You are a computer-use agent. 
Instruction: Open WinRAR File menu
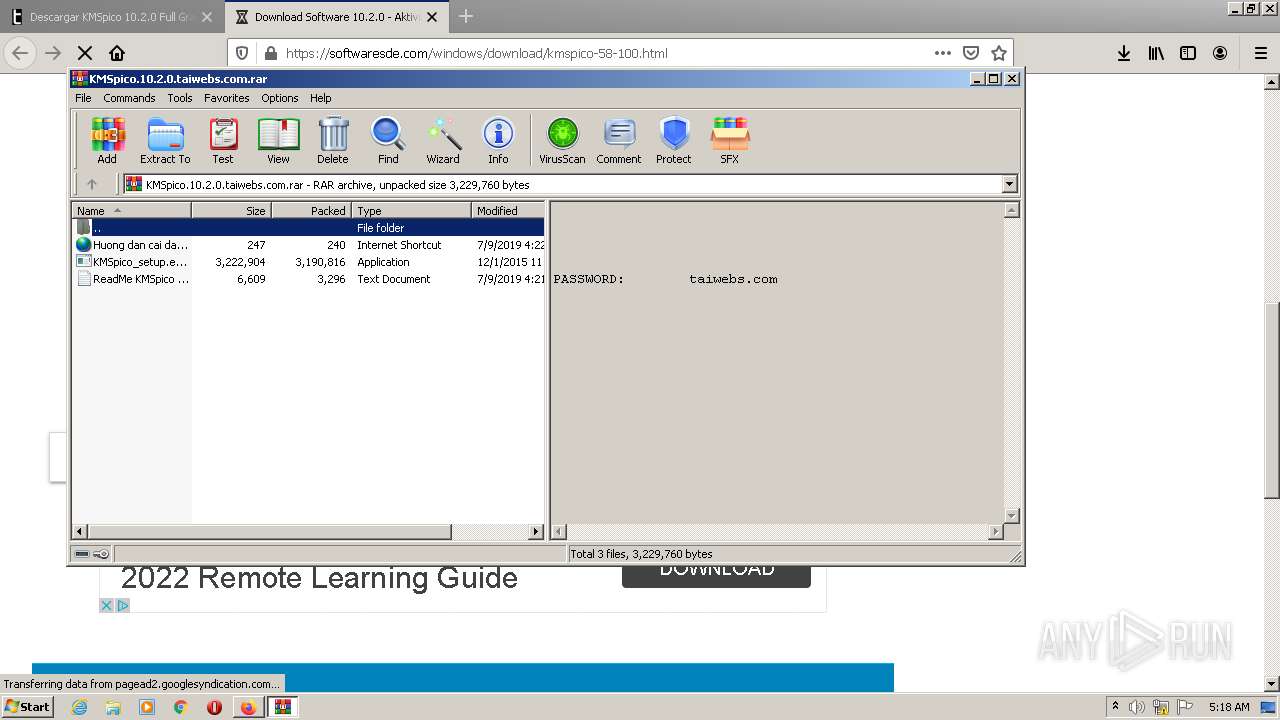[x=83, y=98]
